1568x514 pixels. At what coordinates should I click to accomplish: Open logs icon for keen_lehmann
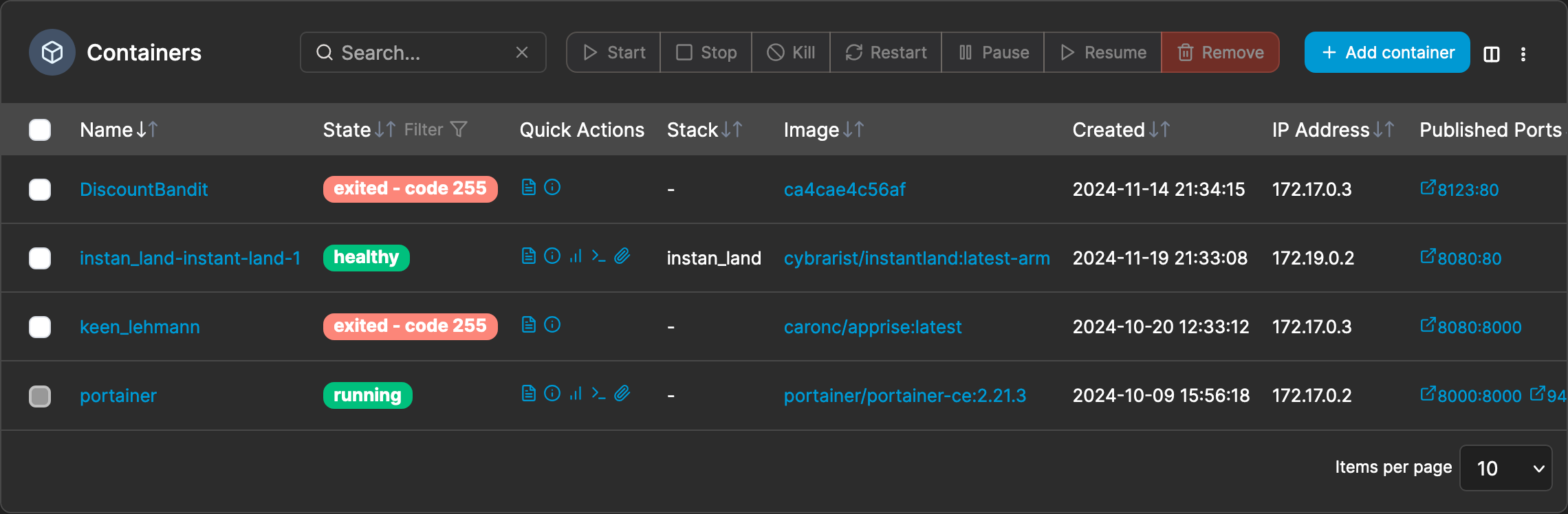528,324
